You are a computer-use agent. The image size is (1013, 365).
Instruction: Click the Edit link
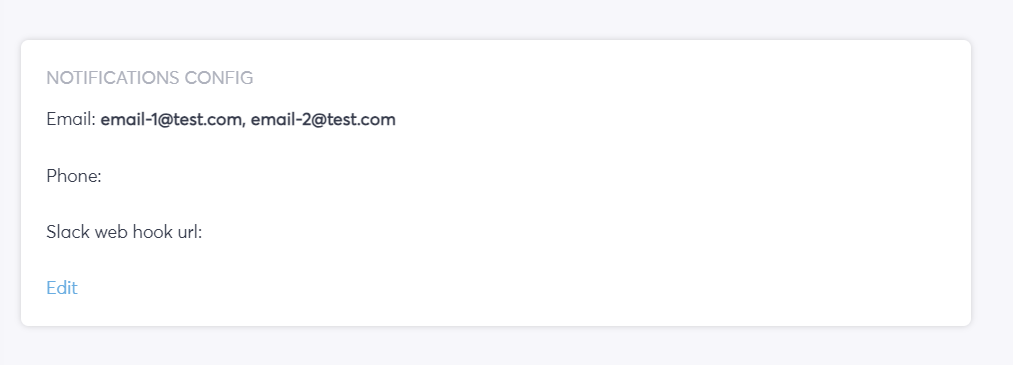coord(62,287)
